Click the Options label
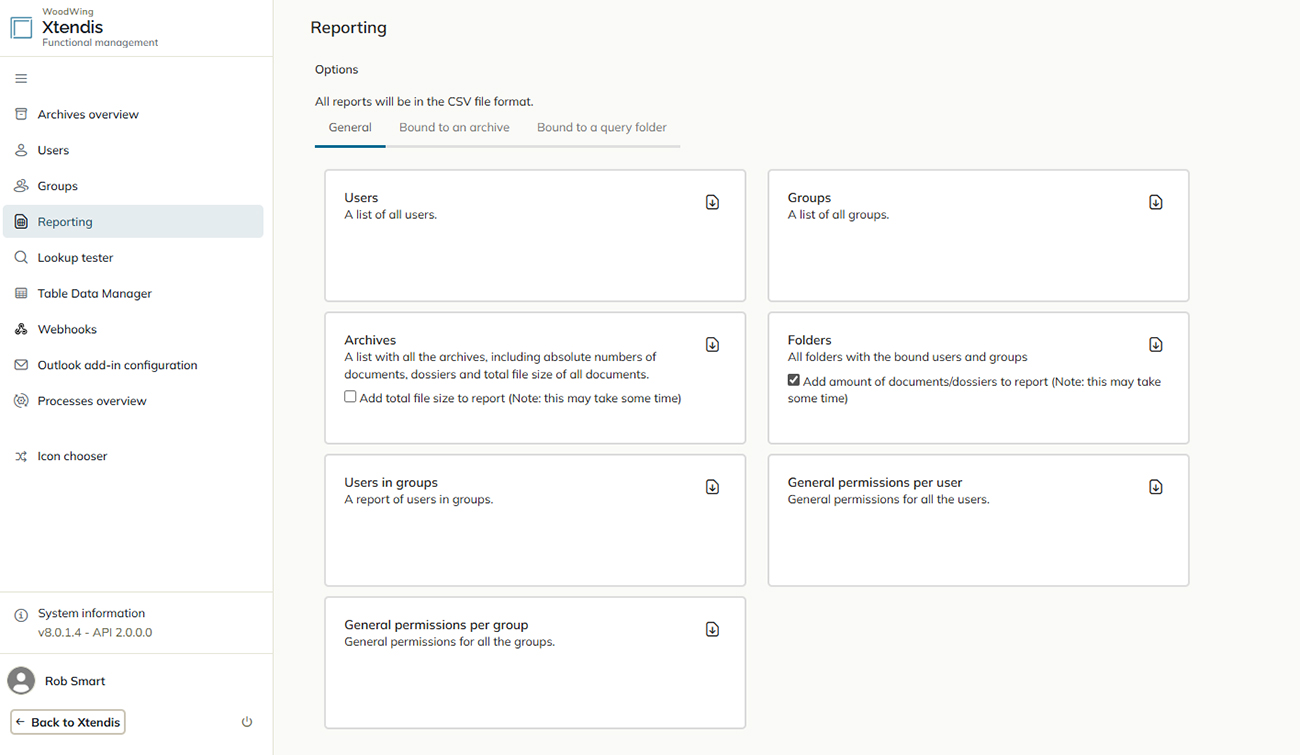 (x=336, y=70)
